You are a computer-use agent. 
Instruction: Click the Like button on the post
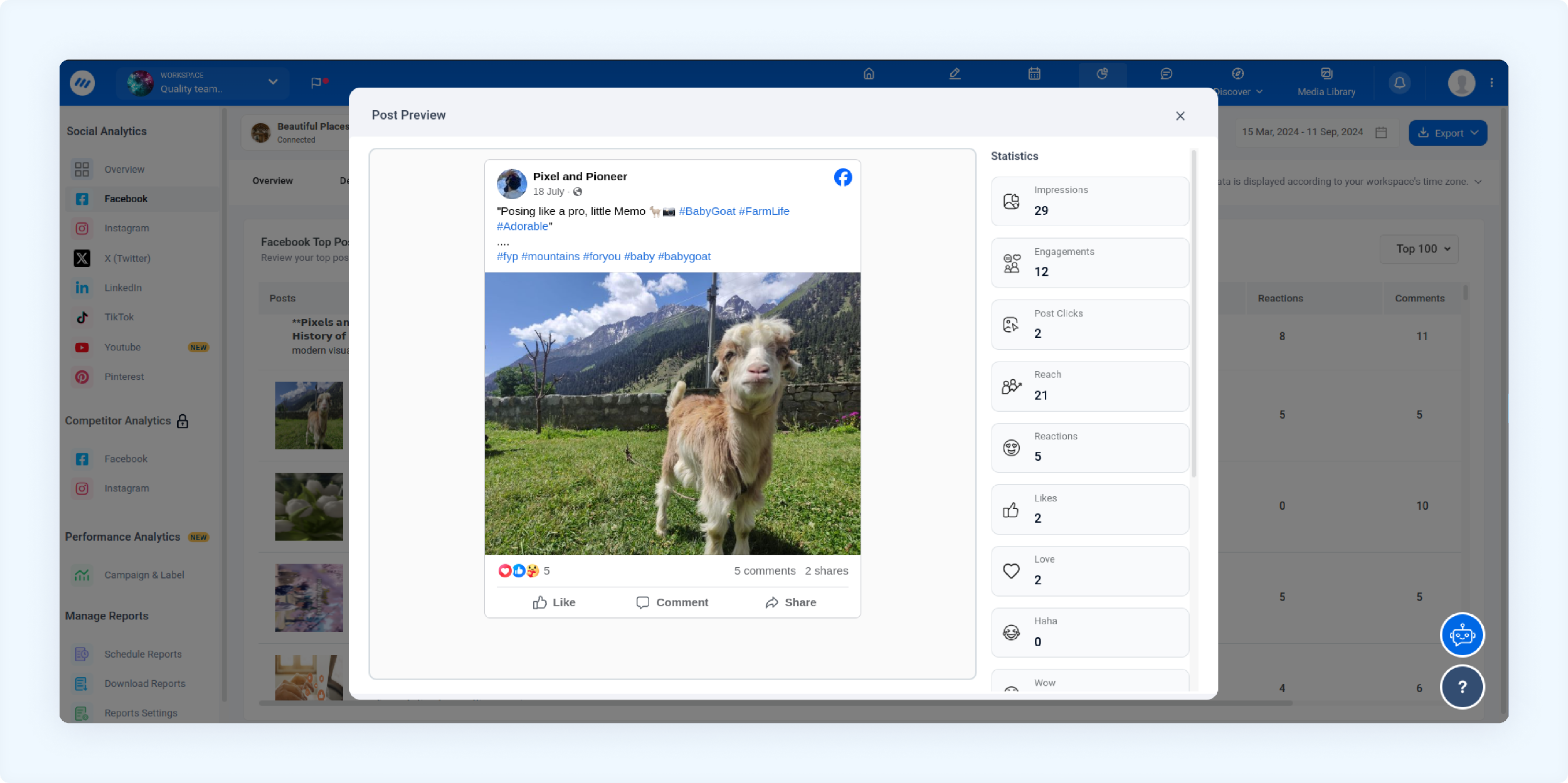554,602
